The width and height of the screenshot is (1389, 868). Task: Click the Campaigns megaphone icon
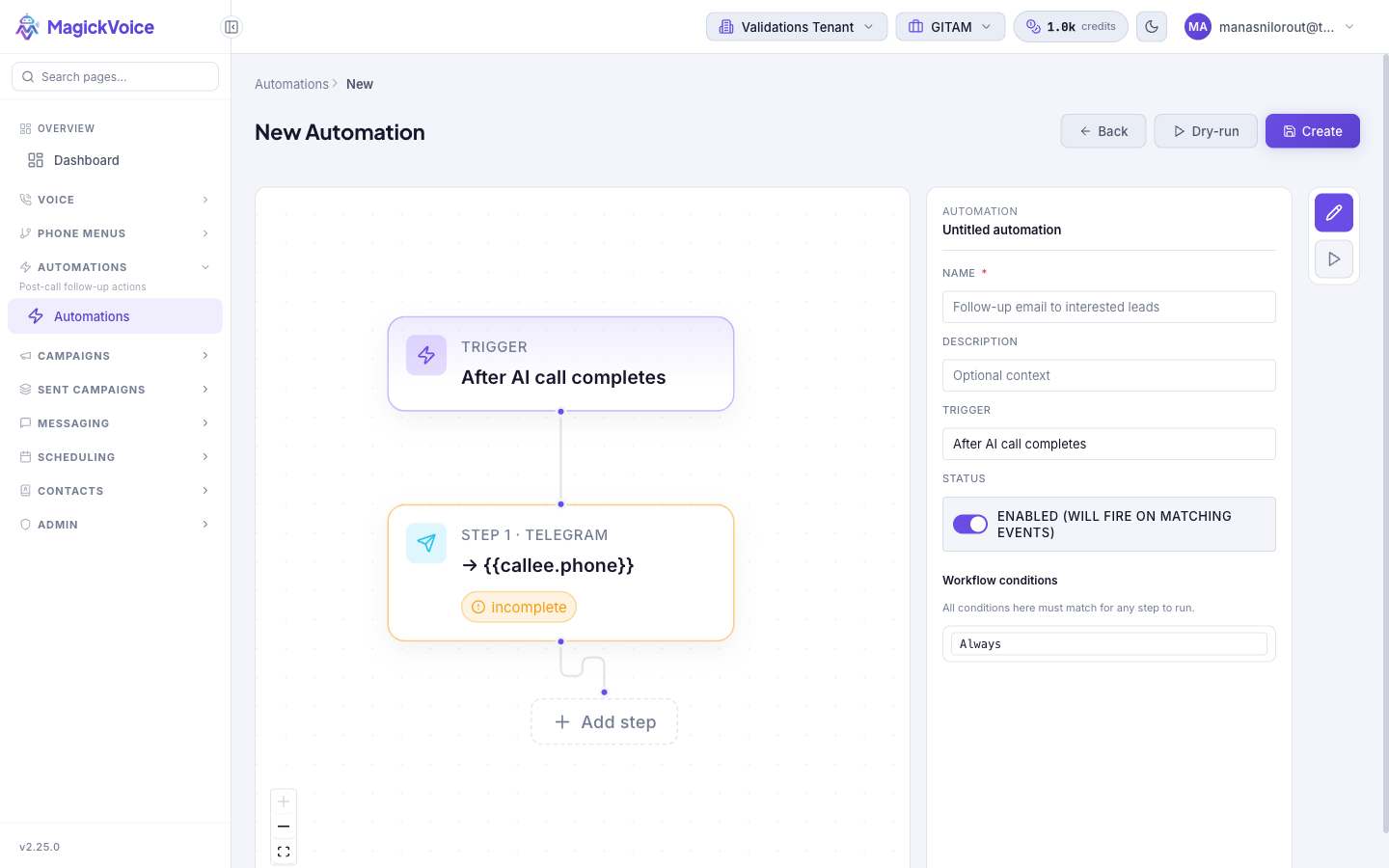26,356
